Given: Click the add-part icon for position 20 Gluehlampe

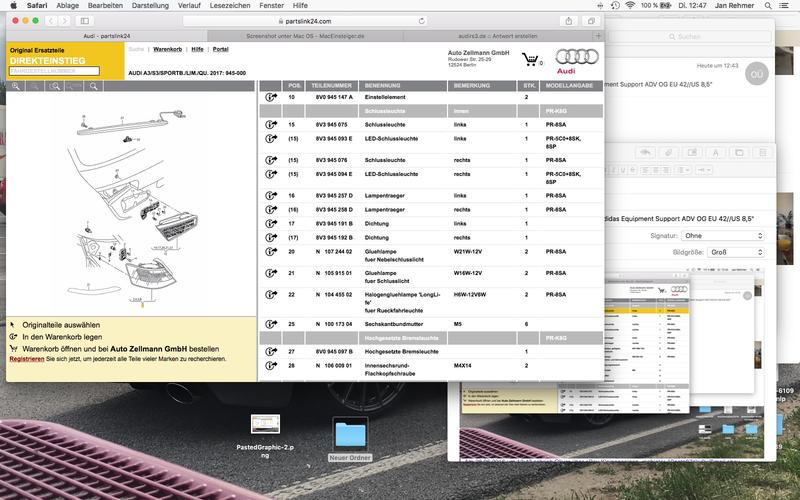Looking at the screenshot, I should point(270,252).
